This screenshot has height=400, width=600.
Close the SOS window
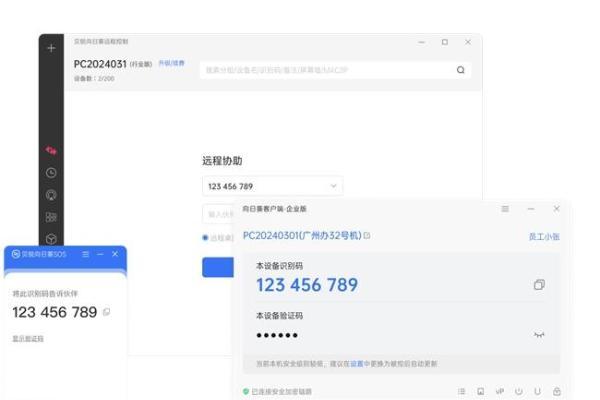click(115, 254)
